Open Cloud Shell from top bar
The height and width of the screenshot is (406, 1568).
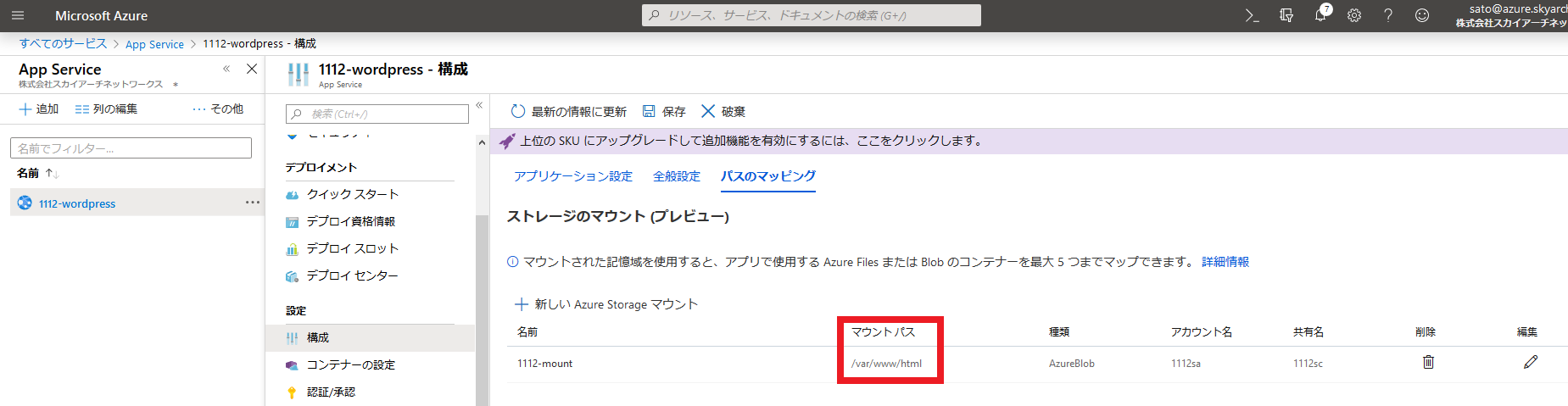(1252, 15)
